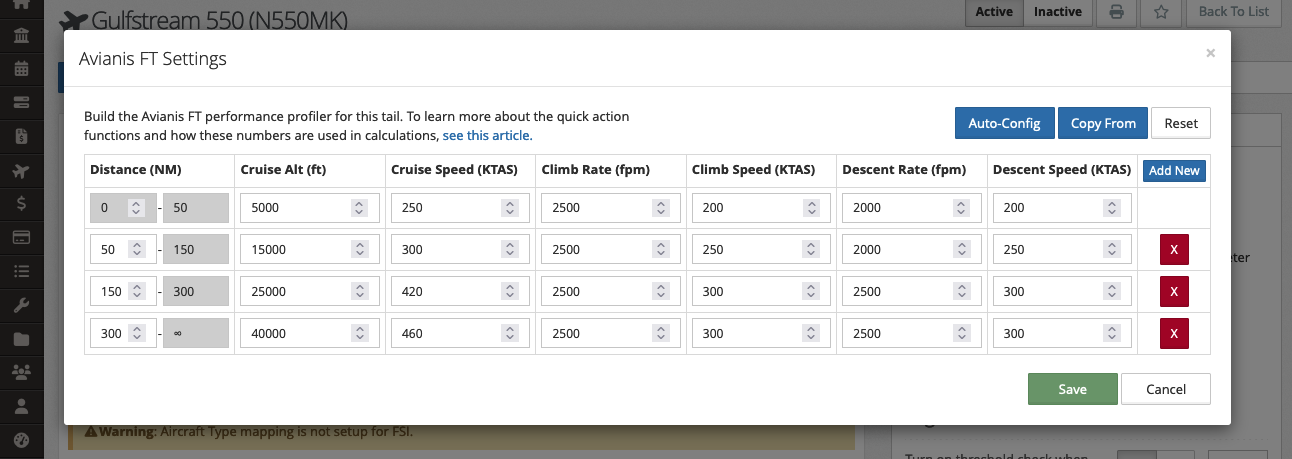Image resolution: width=1292 pixels, height=459 pixels.
Task: Click the Cruise Alt field with 40000
Action: [x=310, y=334]
